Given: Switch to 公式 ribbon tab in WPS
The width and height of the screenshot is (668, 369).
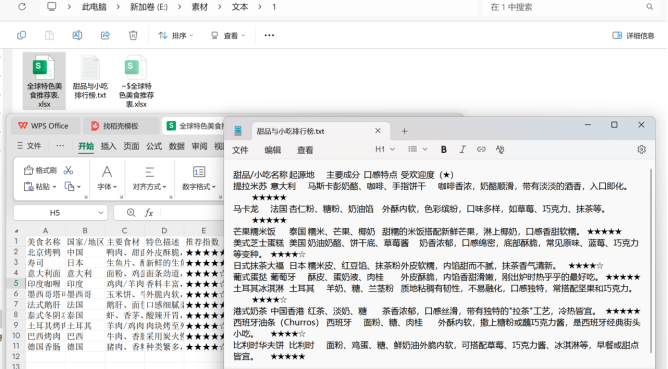Looking at the screenshot, I should click(154, 146).
